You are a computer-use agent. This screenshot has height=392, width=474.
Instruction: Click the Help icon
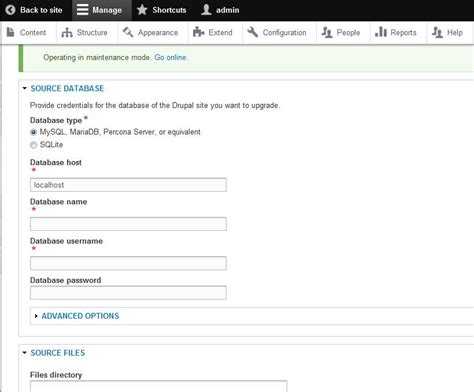[x=437, y=32]
